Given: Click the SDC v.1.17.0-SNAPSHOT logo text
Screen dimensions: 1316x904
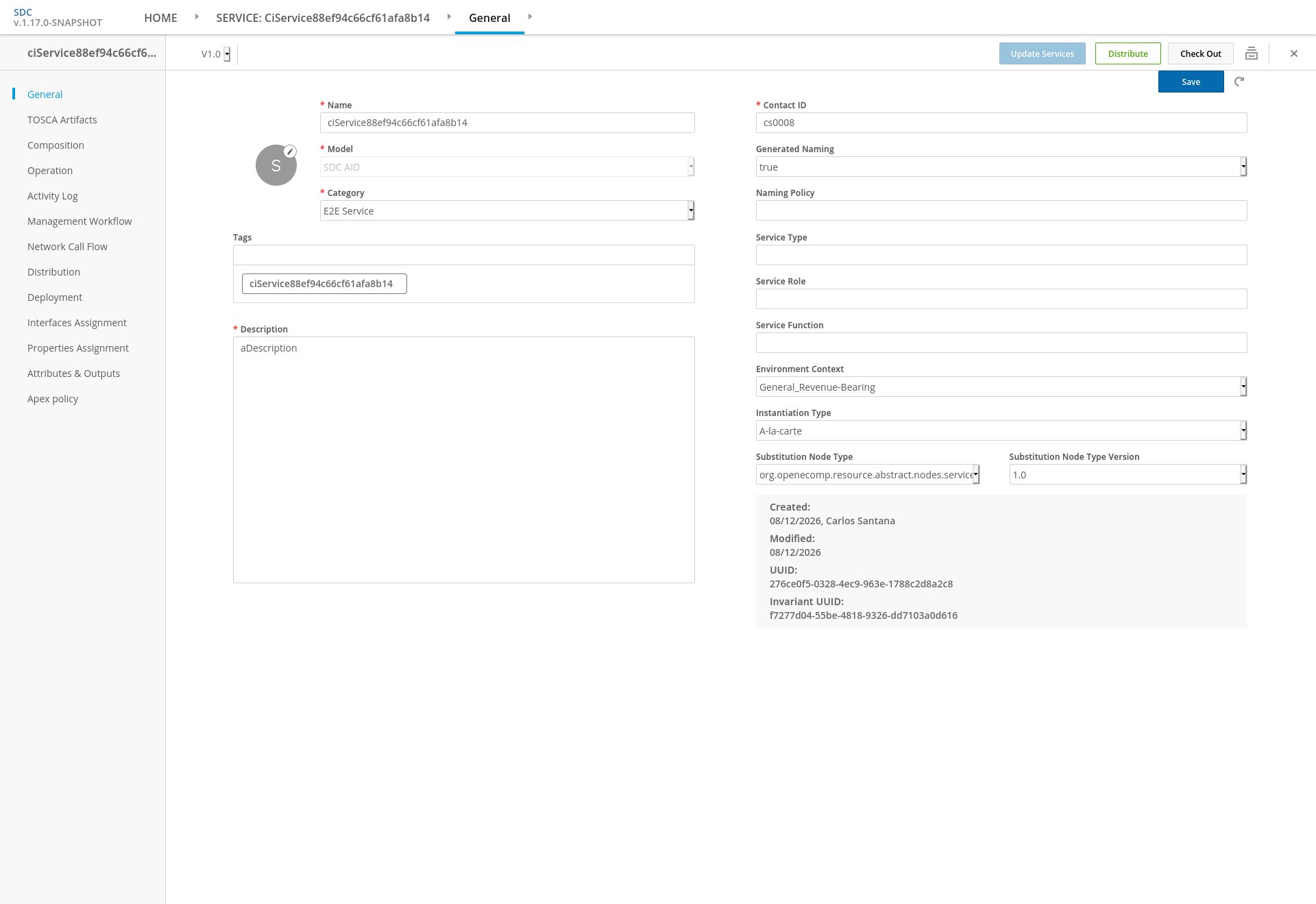Looking at the screenshot, I should (58, 17).
